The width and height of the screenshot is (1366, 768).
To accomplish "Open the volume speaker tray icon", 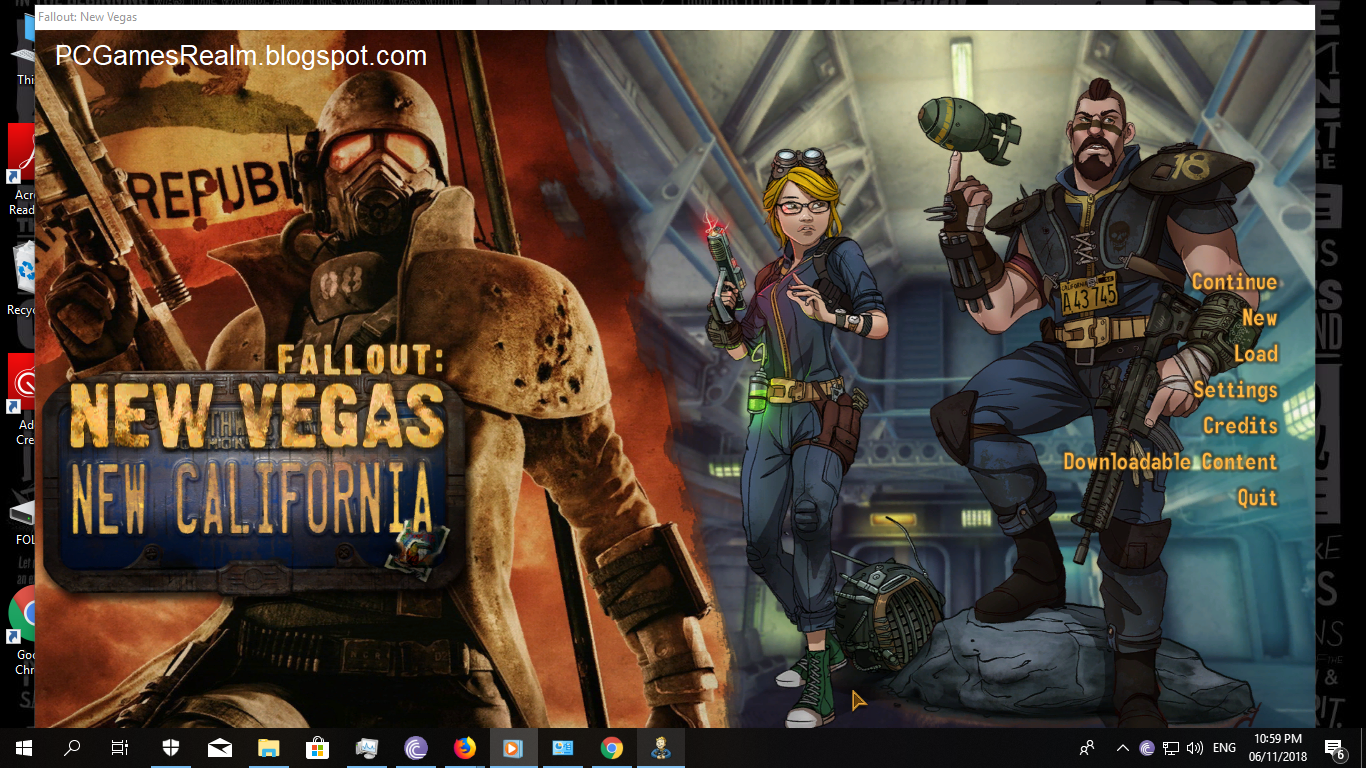I will pyautogui.click(x=1195, y=748).
